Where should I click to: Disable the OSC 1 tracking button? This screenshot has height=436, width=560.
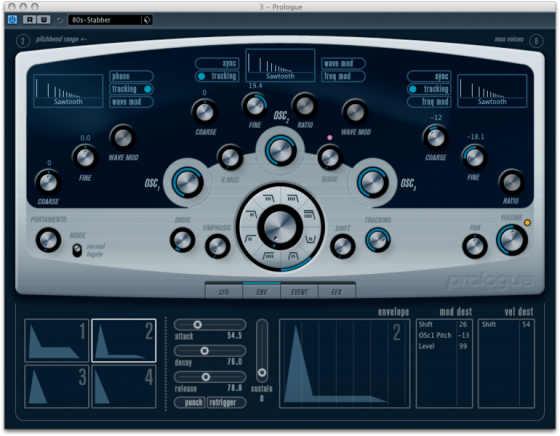(x=131, y=89)
